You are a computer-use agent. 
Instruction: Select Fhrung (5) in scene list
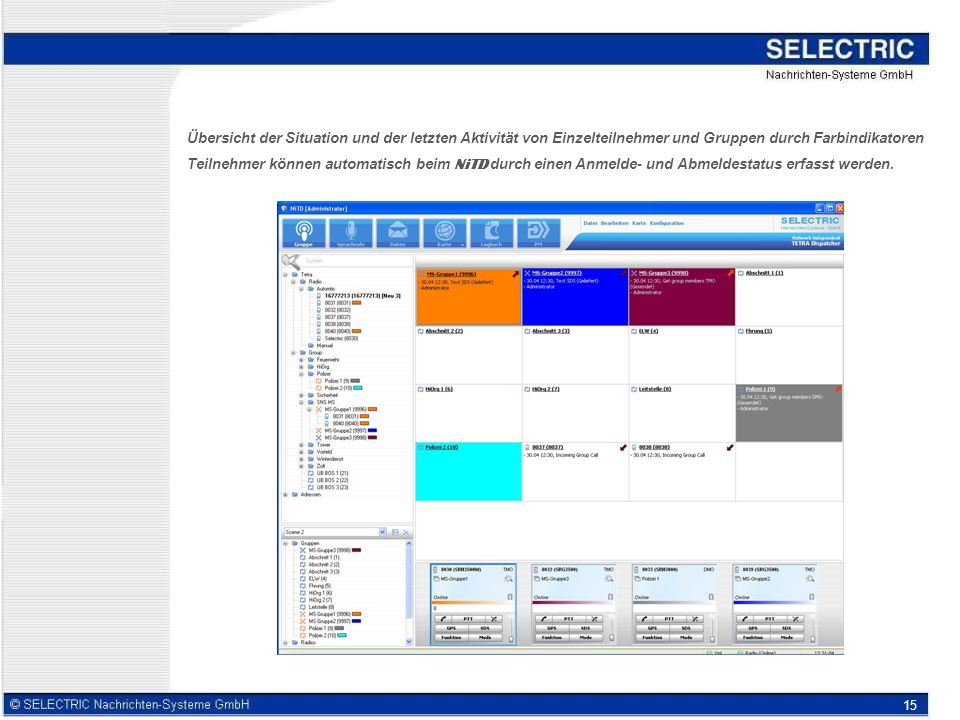(320, 586)
